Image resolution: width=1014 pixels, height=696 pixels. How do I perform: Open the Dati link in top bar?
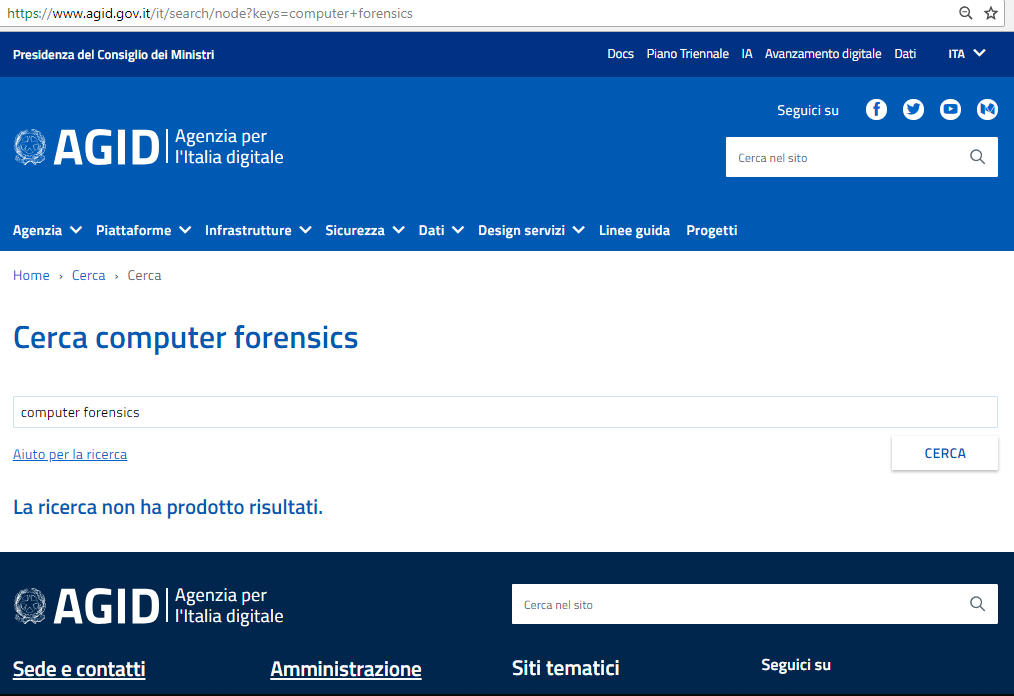pos(905,54)
